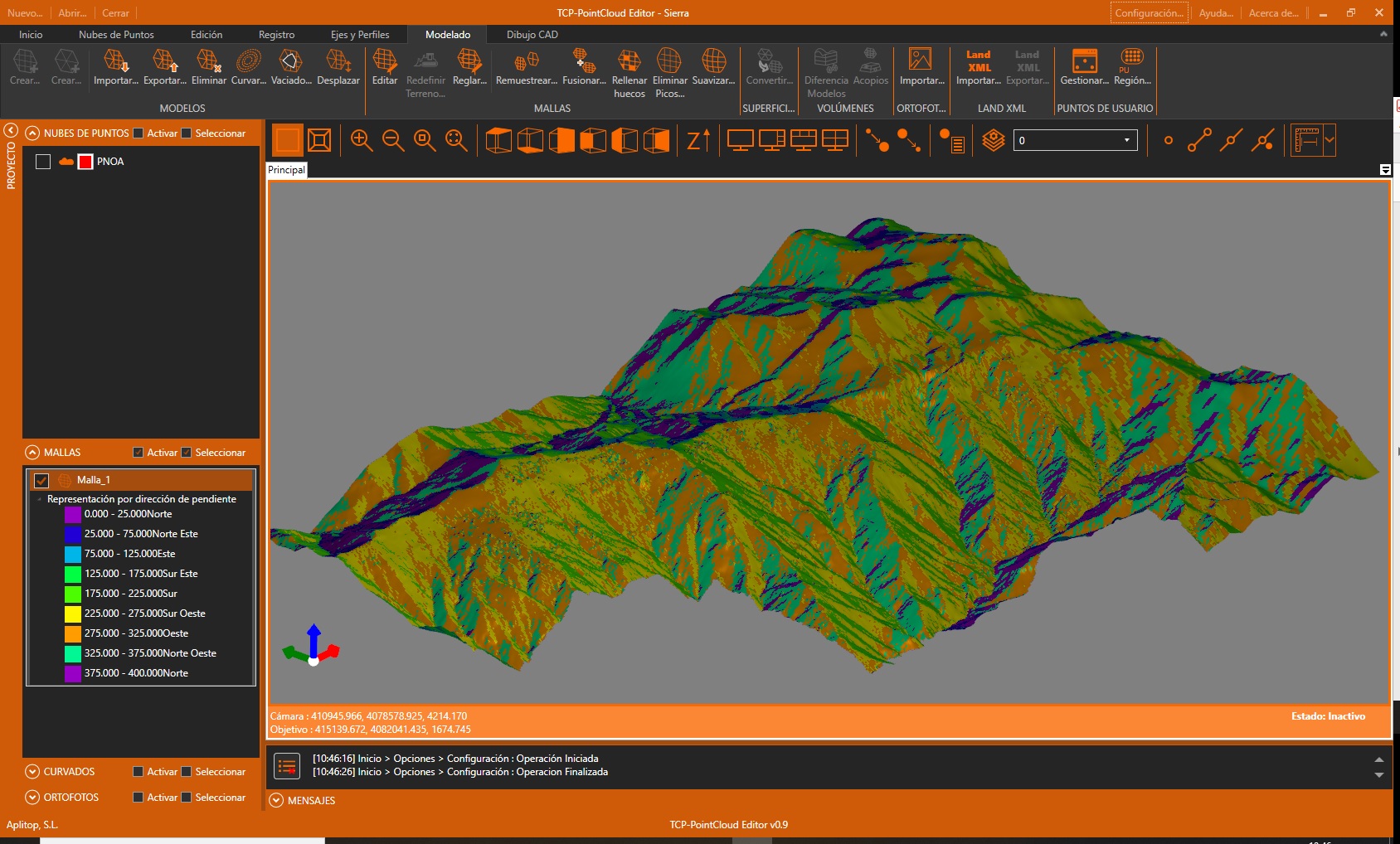Click Importar modelos icon in MODELOS group

tap(116, 67)
